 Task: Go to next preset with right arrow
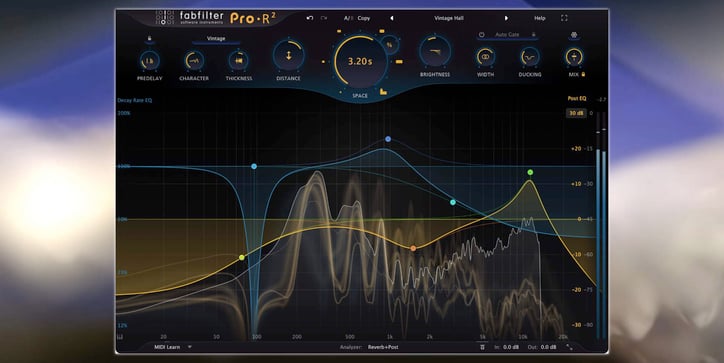(506, 18)
